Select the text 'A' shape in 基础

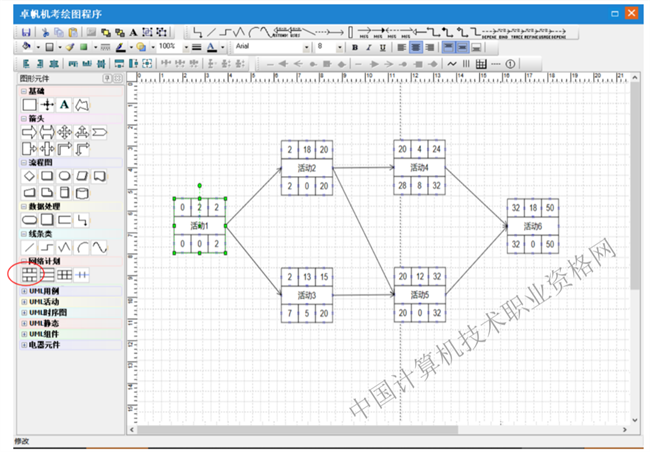(x=65, y=104)
